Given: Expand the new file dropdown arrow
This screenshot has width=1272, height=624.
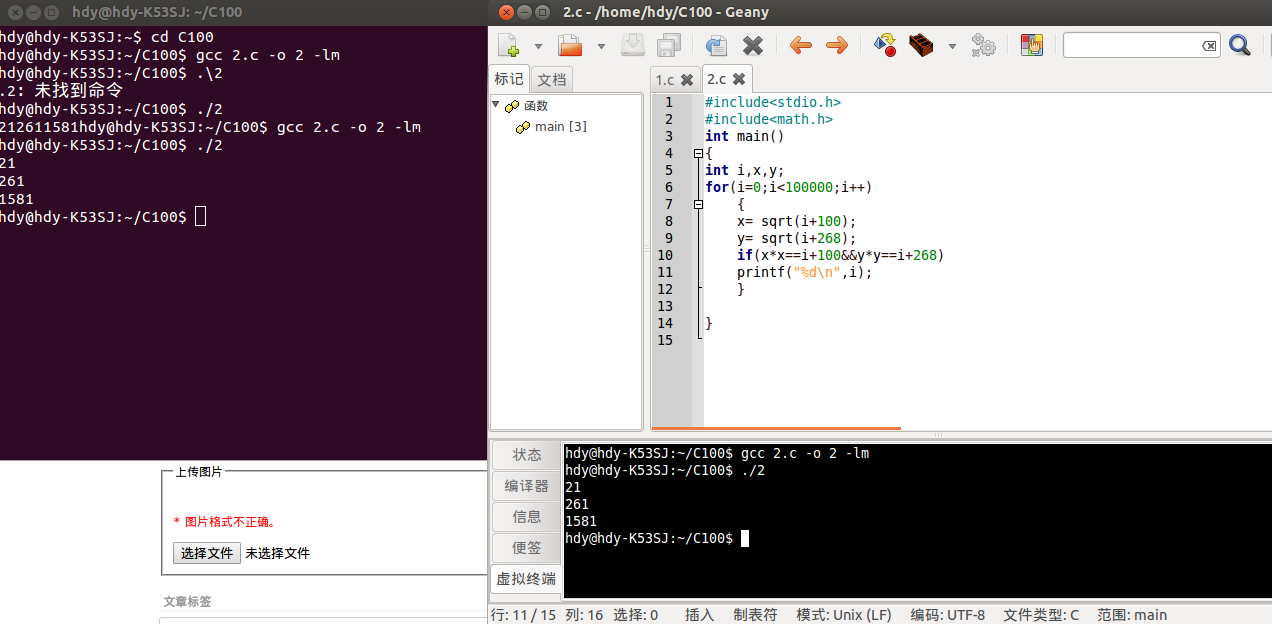Looking at the screenshot, I should (x=538, y=46).
